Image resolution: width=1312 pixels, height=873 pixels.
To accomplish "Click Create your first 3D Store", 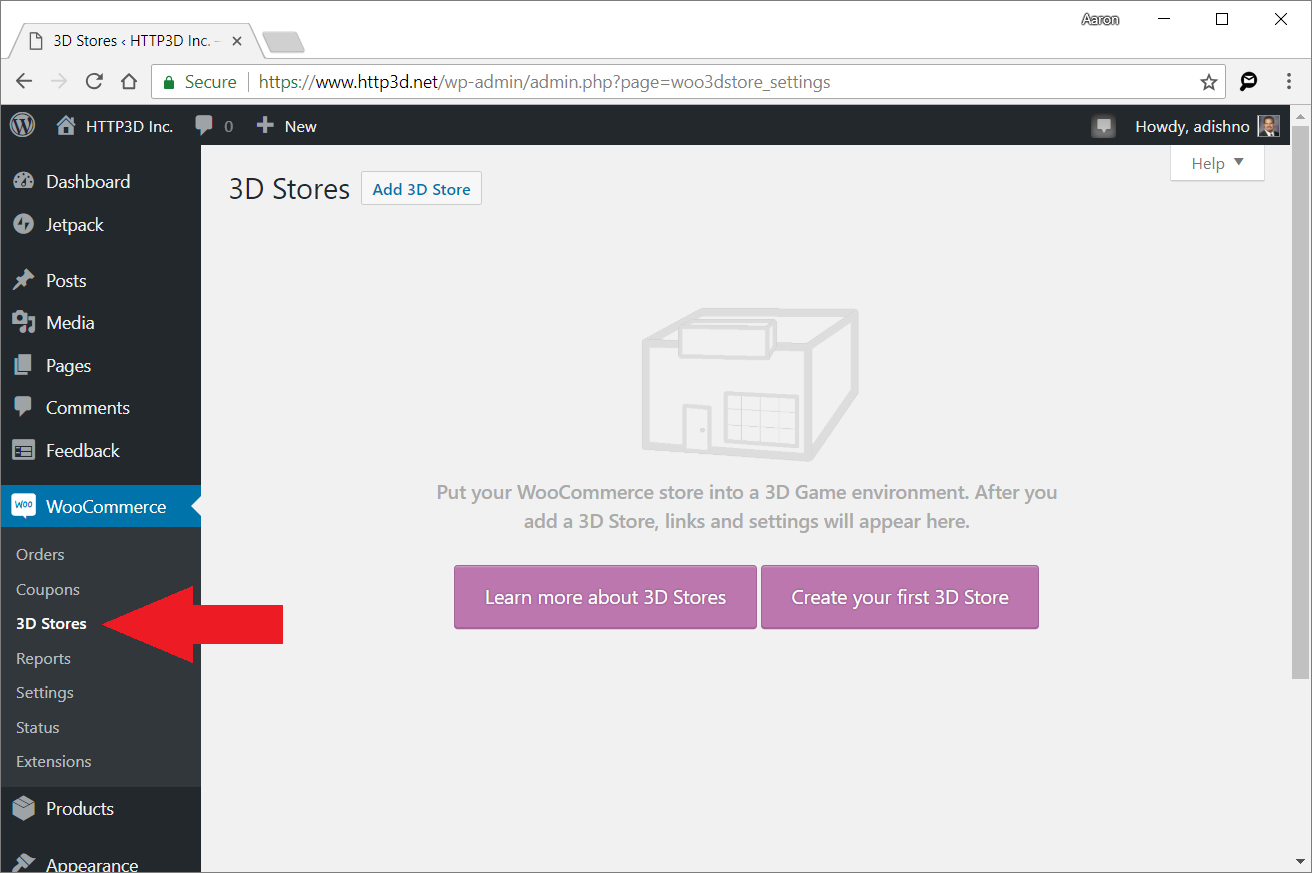I will 900,597.
